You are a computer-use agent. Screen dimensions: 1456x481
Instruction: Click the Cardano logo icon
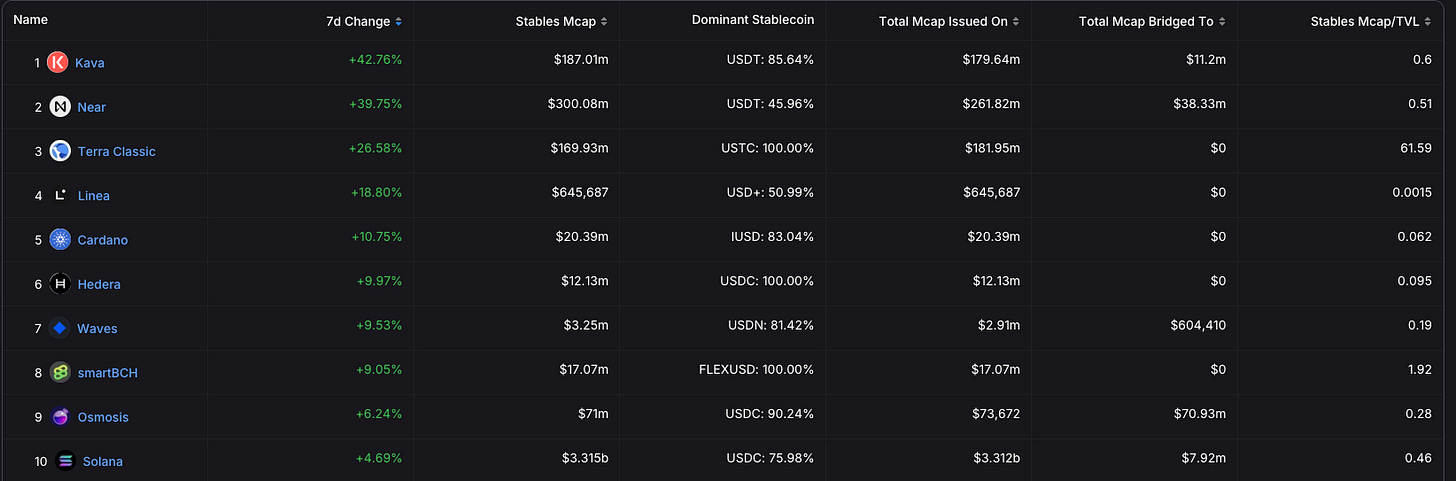pos(60,240)
